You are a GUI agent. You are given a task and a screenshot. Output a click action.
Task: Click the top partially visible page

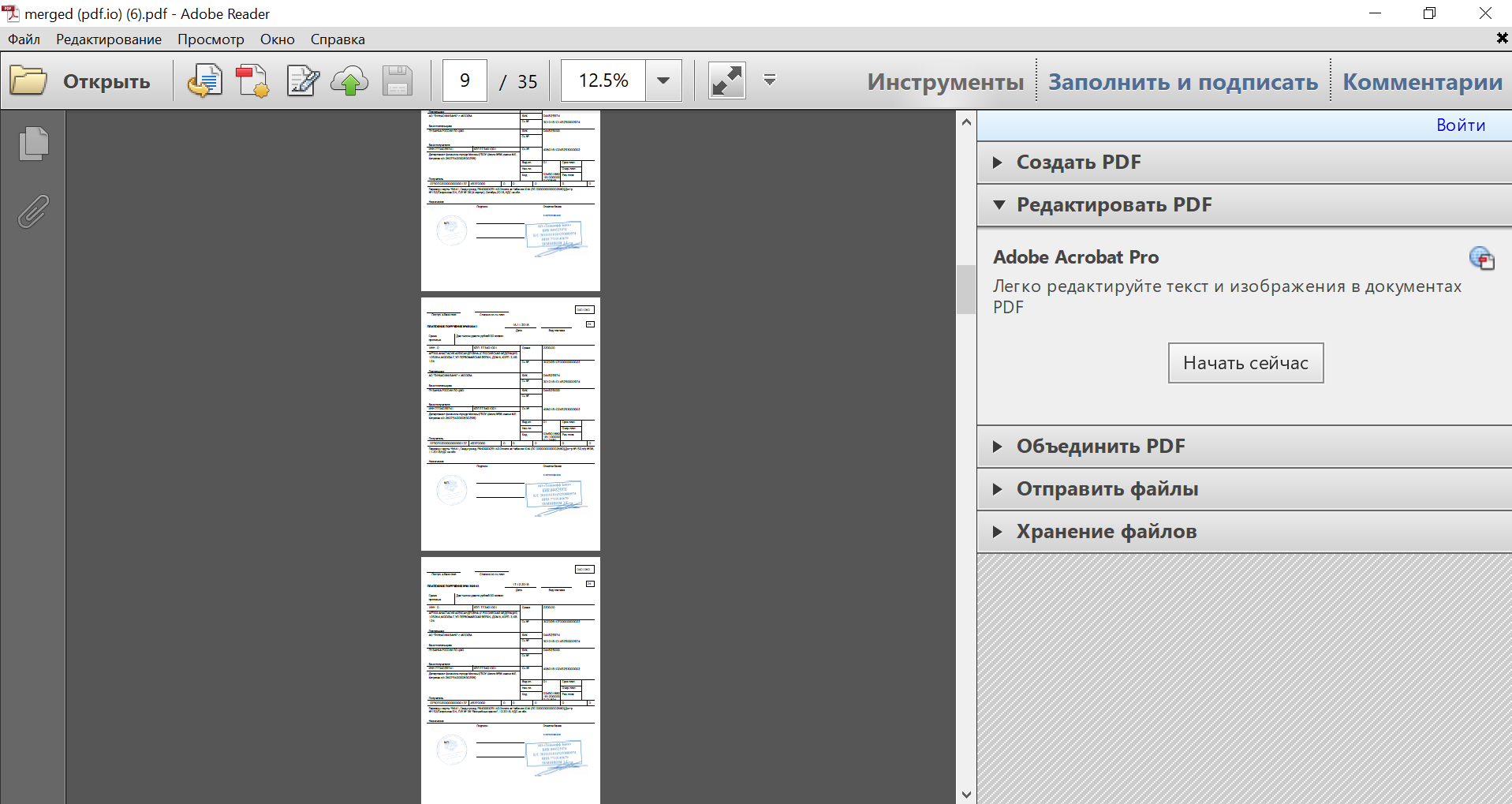tap(510, 200)
